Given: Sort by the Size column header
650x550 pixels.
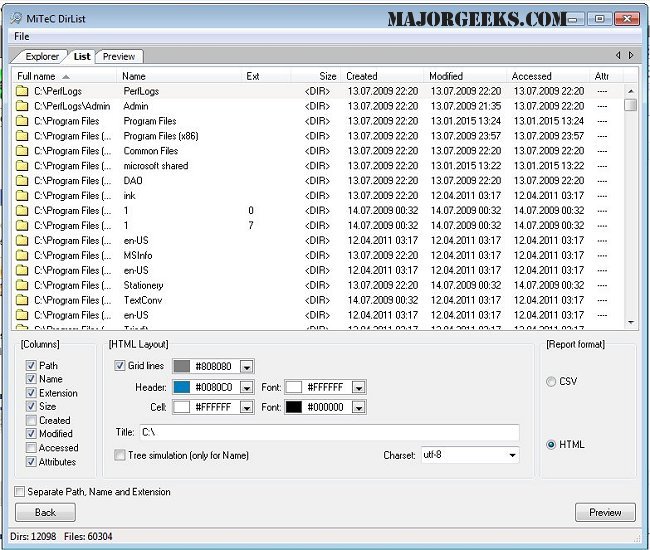Looking at the screenshot, I should tap(316, 76).
